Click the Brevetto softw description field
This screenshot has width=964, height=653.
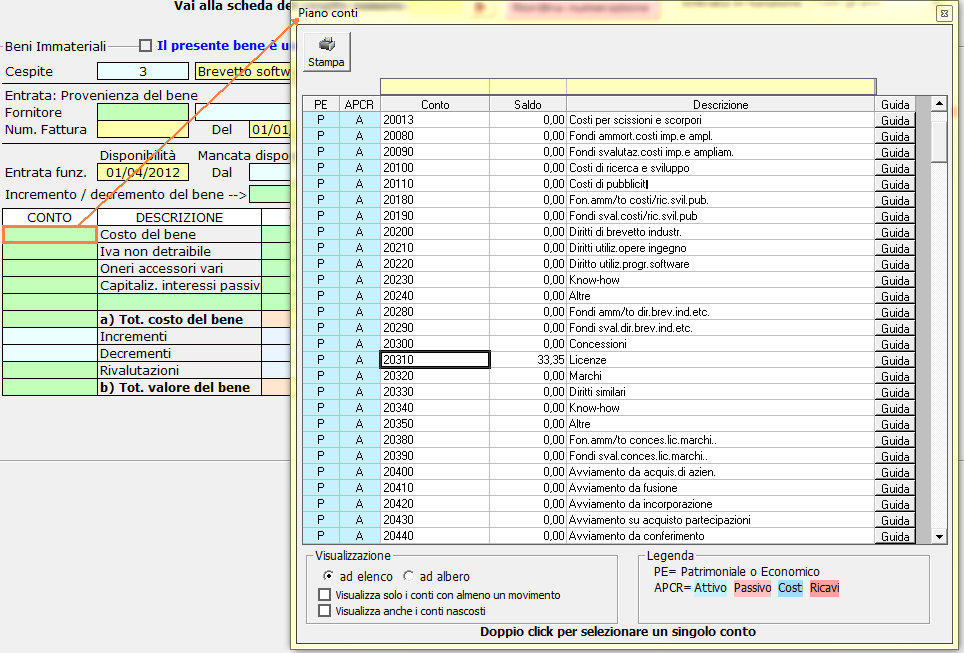[x=243, y=71]
